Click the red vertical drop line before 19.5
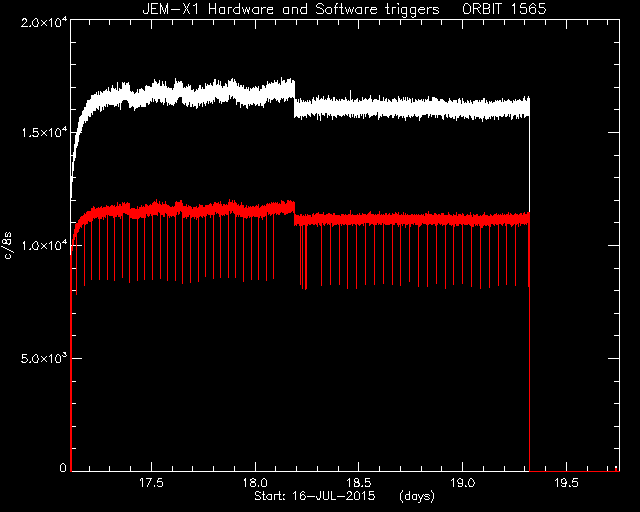640x512 pixels. click(x=529, y=347)
